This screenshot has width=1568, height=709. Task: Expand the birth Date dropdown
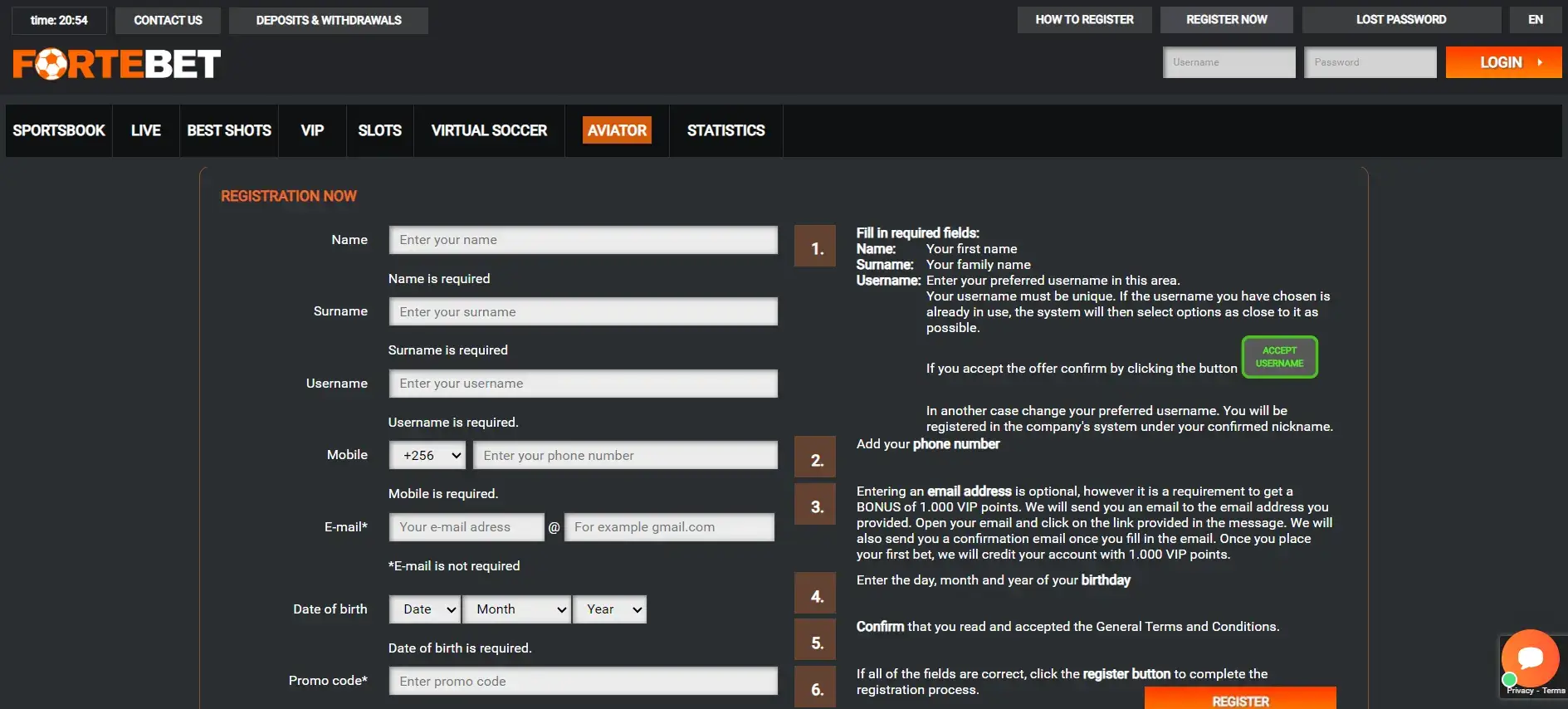coord(426,609)
